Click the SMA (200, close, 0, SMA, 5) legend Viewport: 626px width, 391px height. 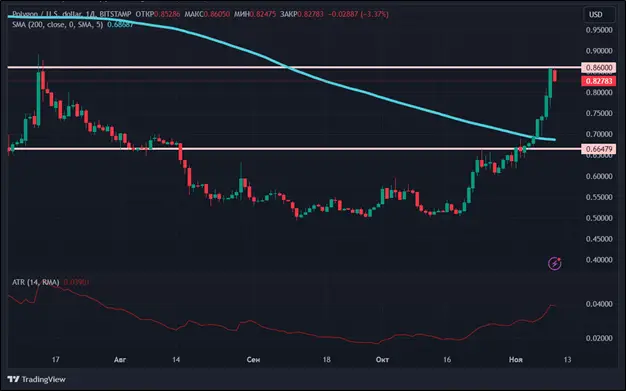click(57, 25)
